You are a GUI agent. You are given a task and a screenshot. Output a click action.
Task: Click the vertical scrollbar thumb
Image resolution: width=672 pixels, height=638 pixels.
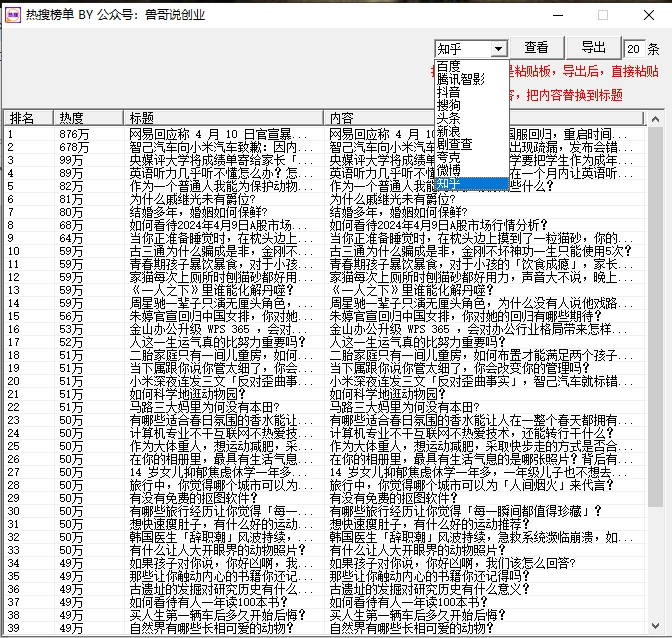(x=655, y=317)
